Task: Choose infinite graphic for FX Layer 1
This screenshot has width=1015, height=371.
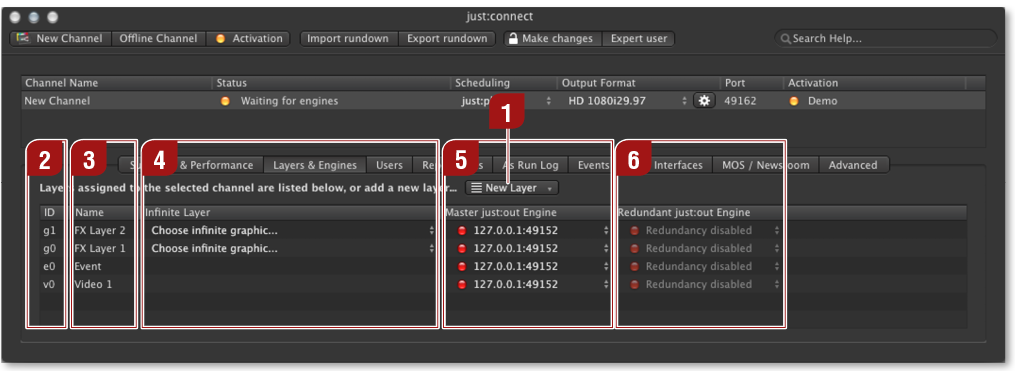Action: coord(292,249)
